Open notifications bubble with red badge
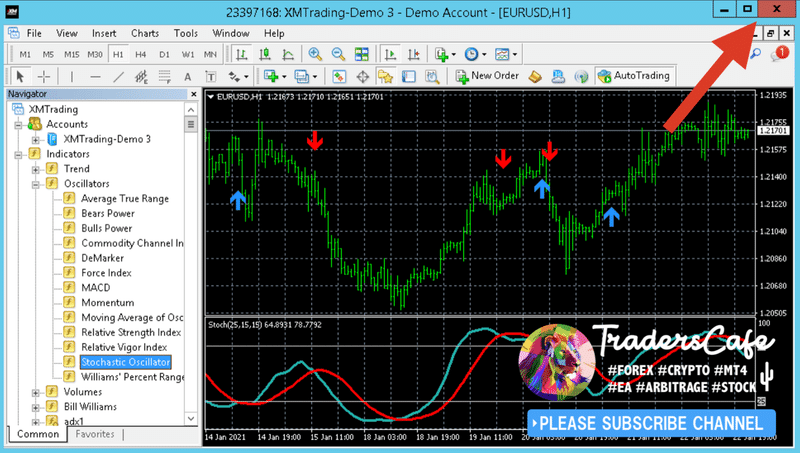The image size is (800, 453). (780, 54)
